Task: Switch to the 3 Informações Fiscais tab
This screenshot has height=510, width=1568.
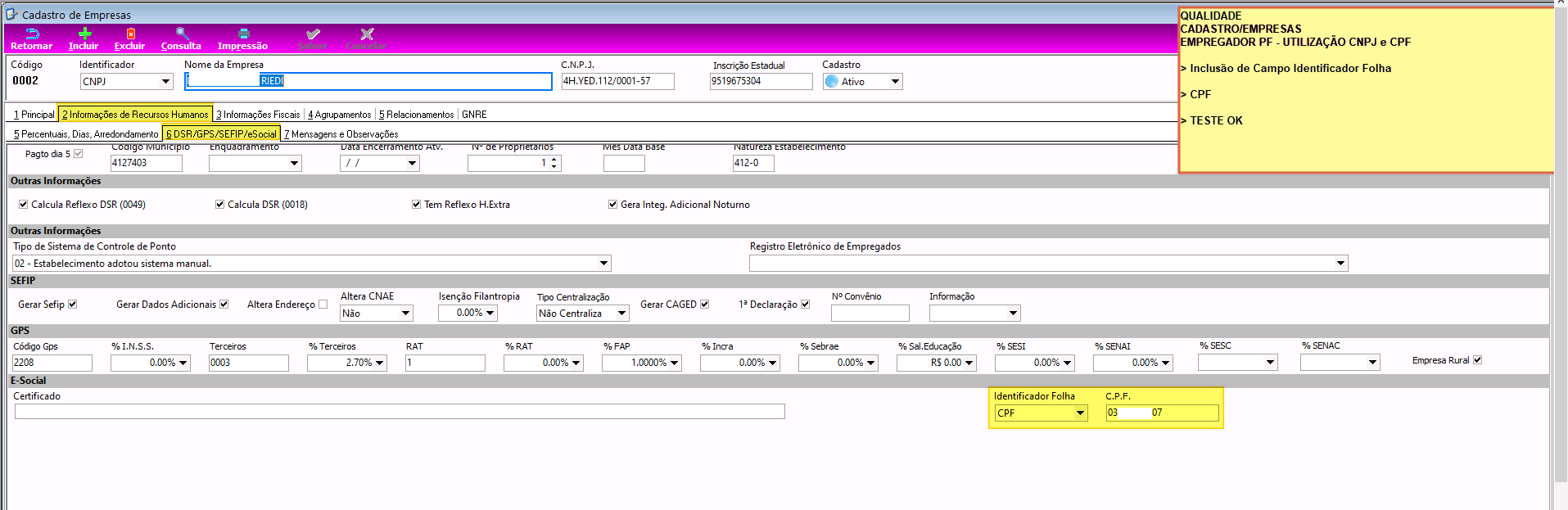Action: [x=258, y=115]
